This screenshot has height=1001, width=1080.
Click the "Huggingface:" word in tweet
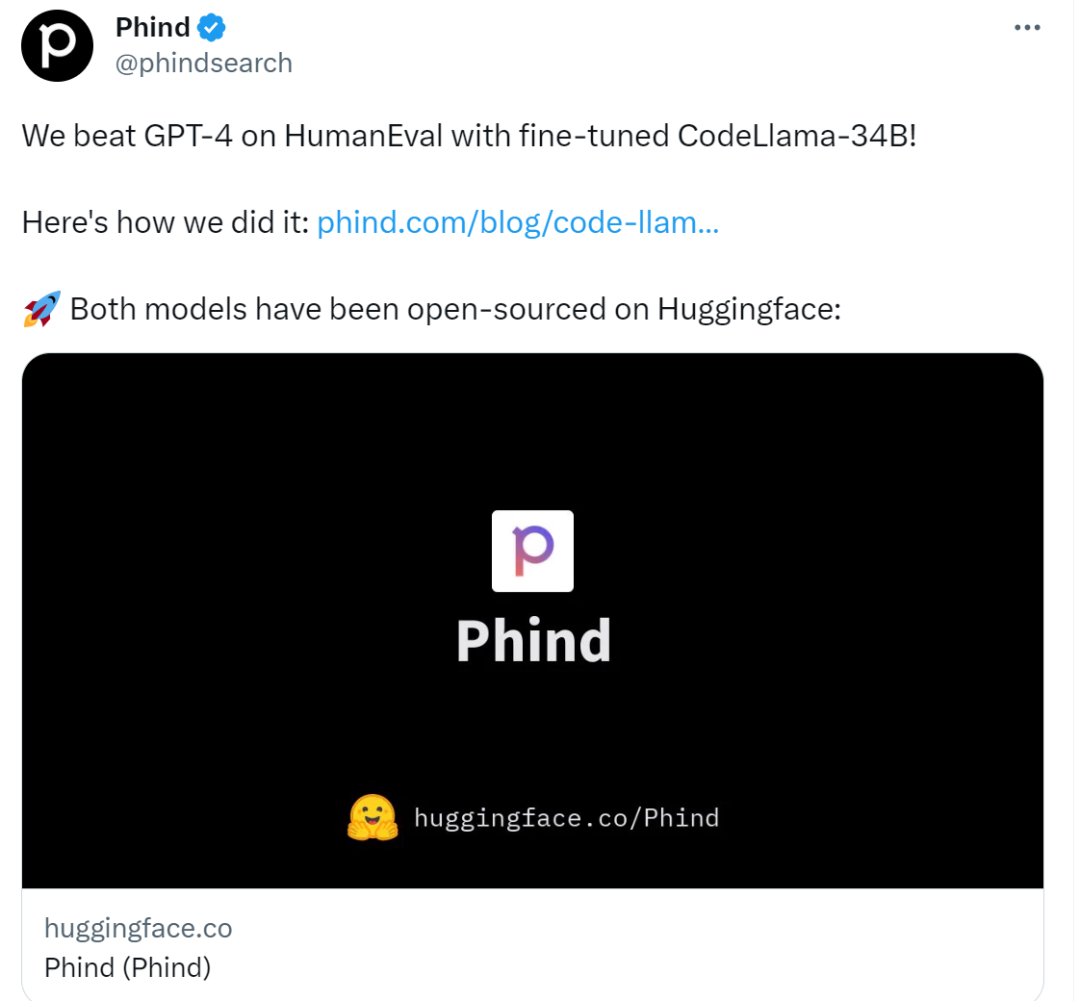tap(749, 309)
